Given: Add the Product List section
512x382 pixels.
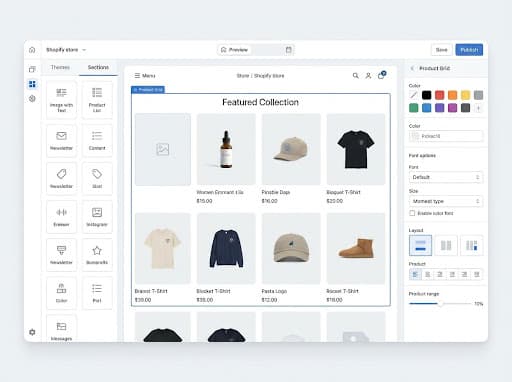Looking at the screenshot, I should point(97,100).
